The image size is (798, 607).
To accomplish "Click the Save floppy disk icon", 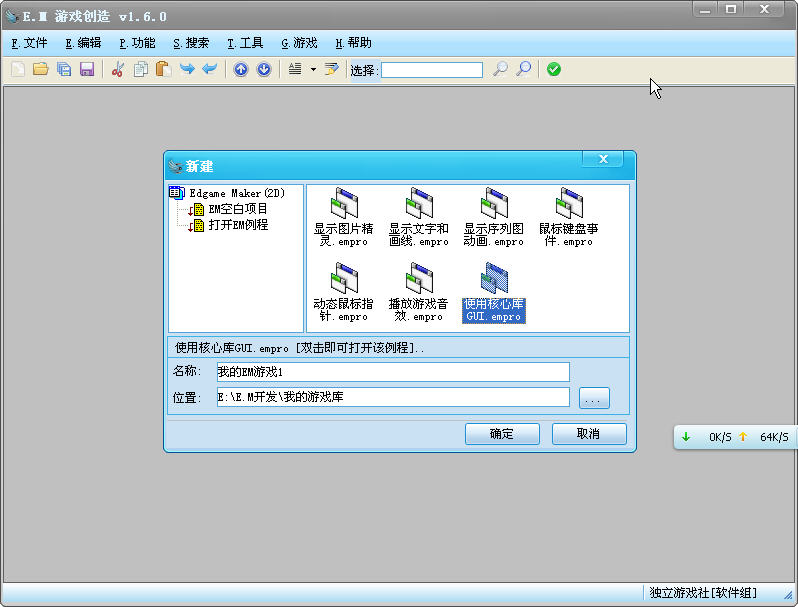I will pos(87,69).
